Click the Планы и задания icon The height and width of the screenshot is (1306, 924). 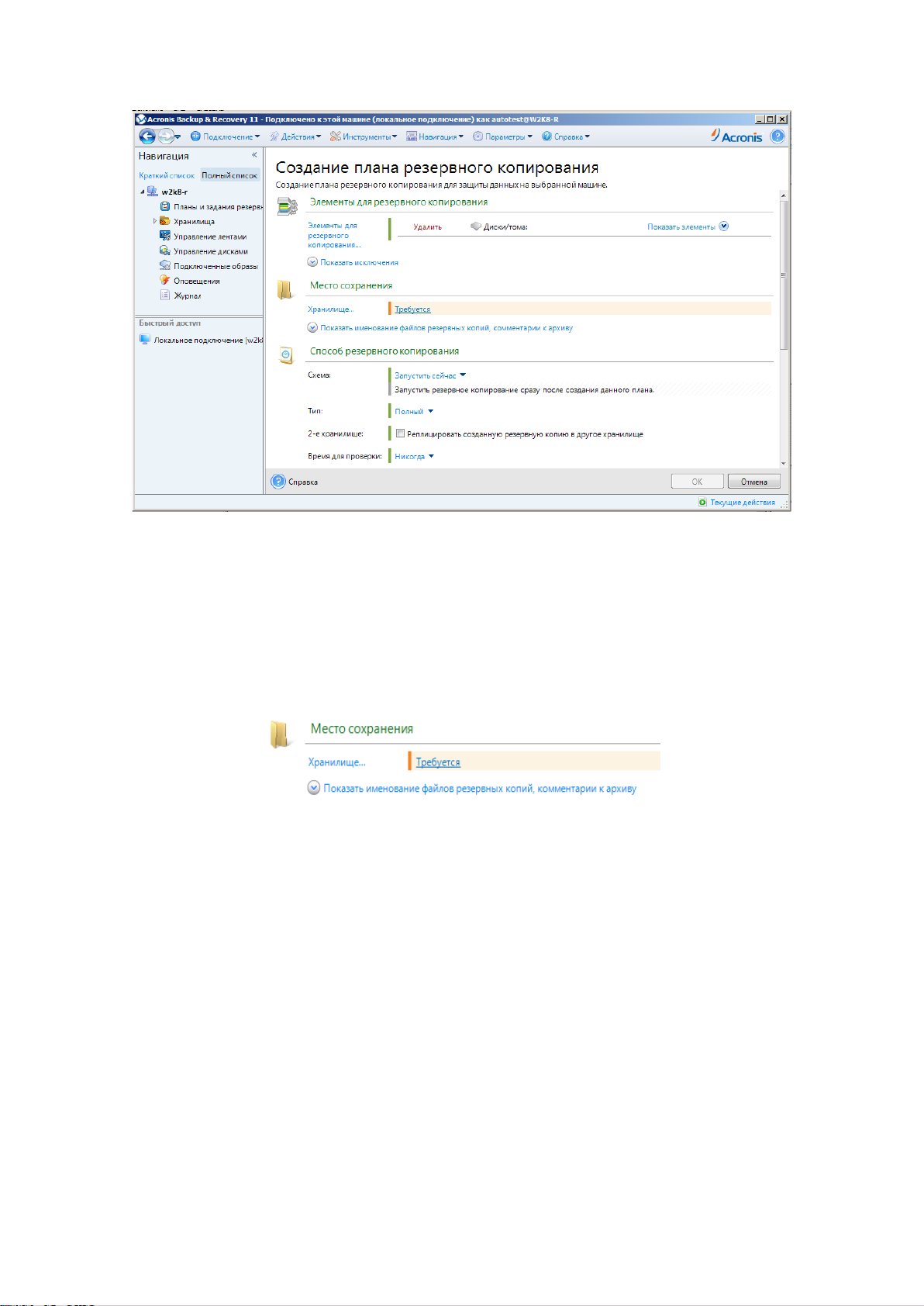(x=165, y=206)
